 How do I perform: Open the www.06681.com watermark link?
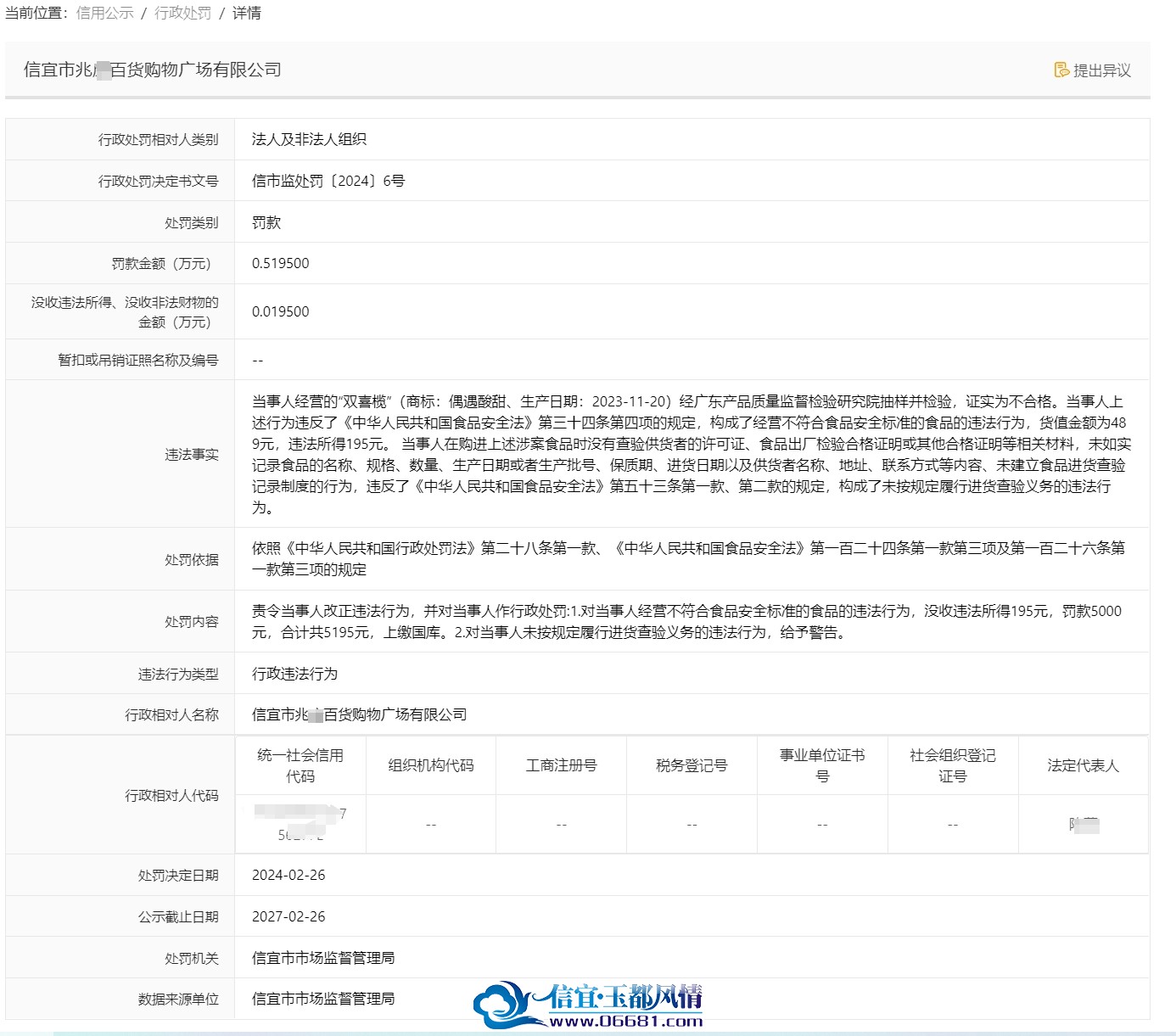(626, 1022)
